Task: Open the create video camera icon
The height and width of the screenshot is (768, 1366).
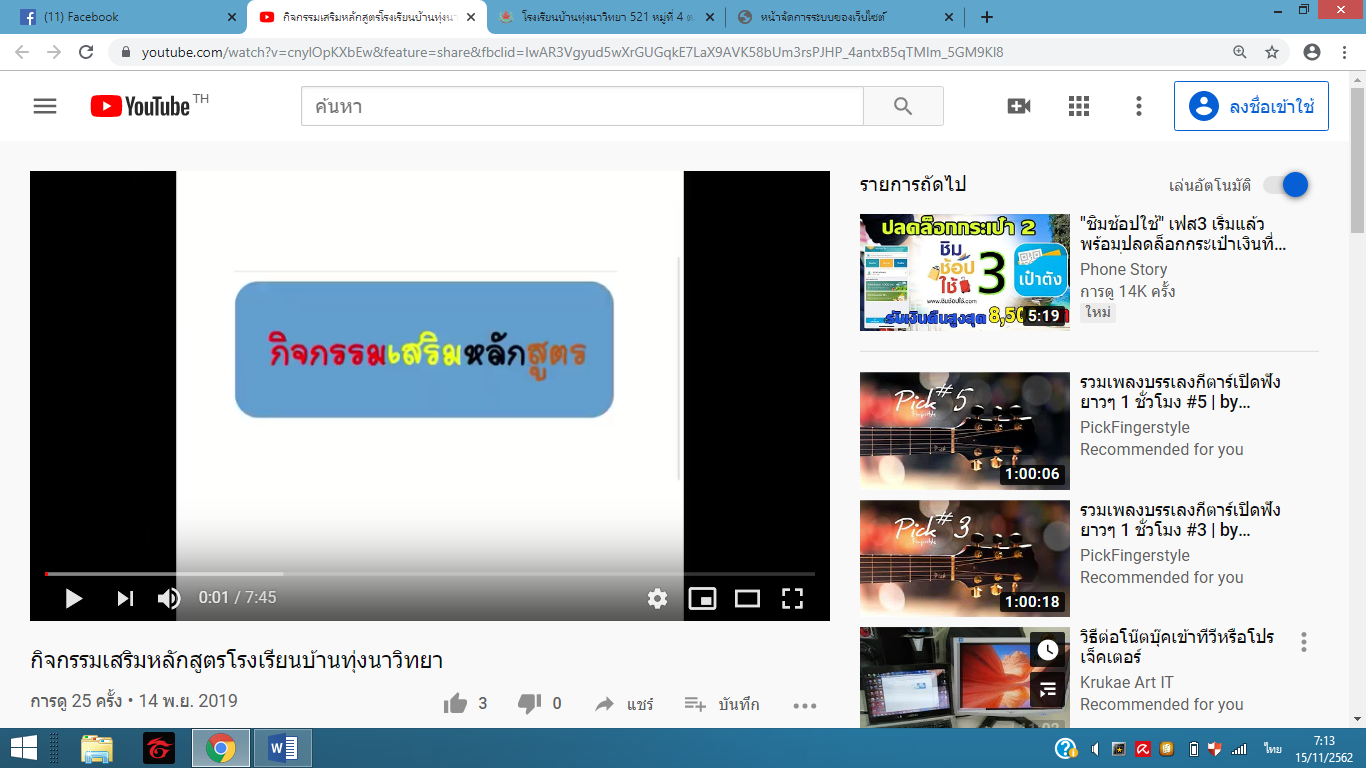Action: point(1019,106)
